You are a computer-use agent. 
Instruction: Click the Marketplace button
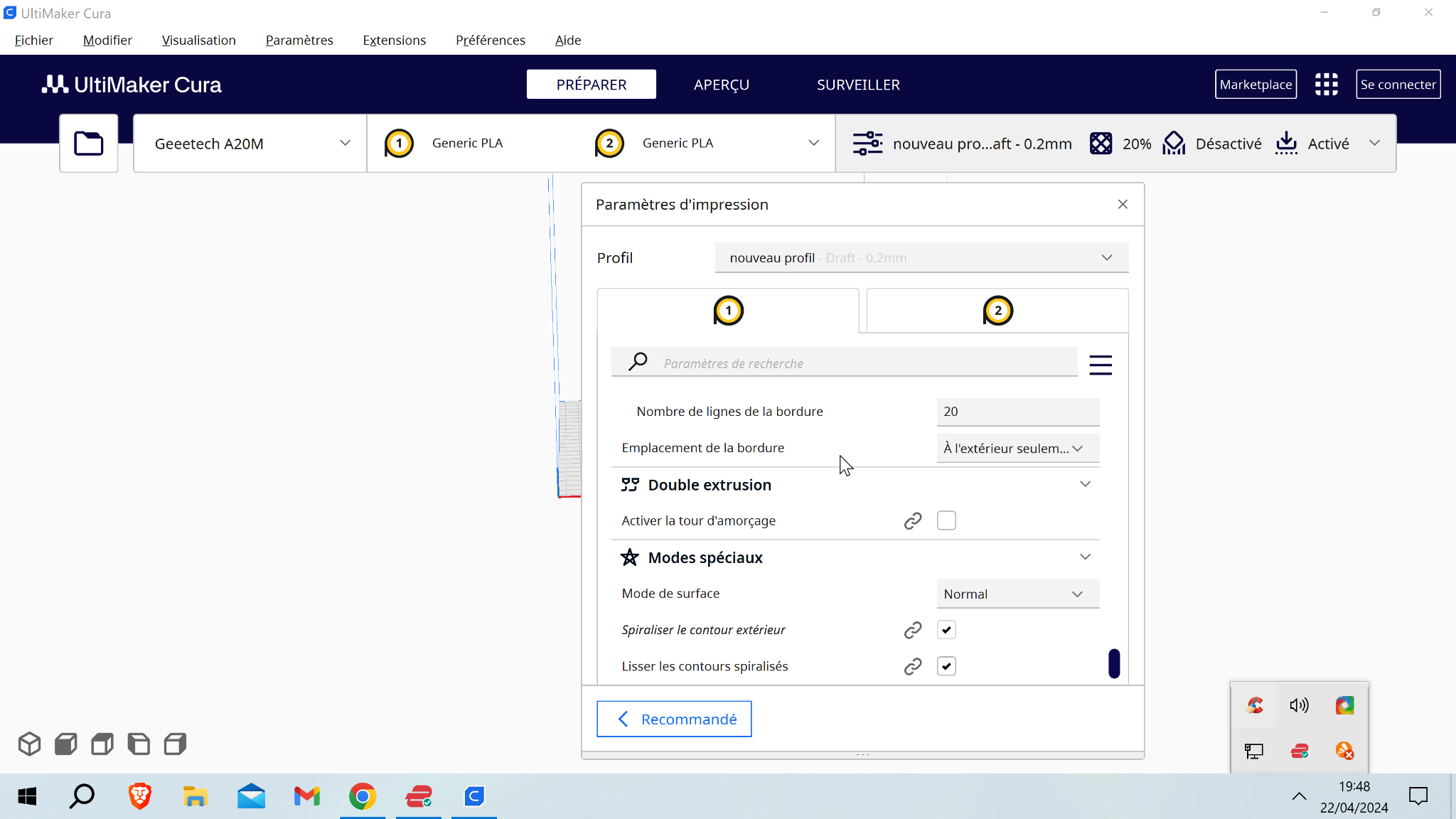tap(1255, 85)
